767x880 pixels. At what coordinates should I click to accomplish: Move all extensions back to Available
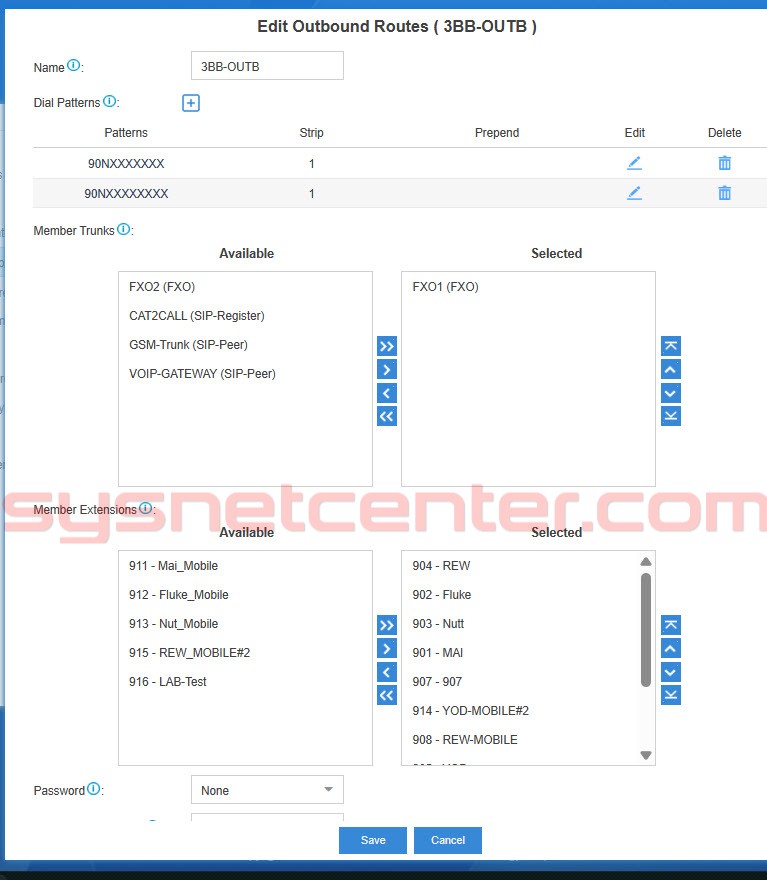pos(387,695)
